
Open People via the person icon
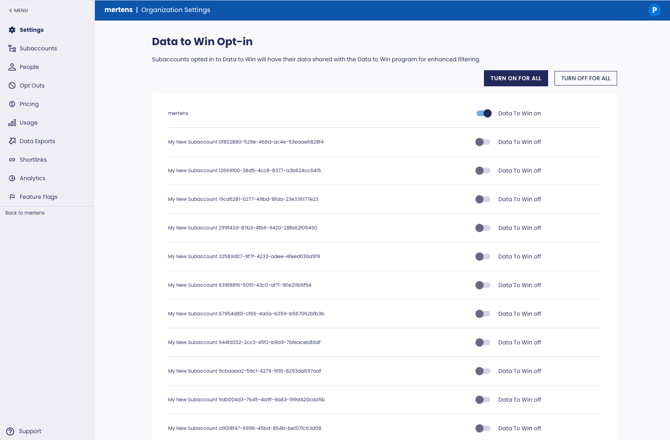point(12,67)
